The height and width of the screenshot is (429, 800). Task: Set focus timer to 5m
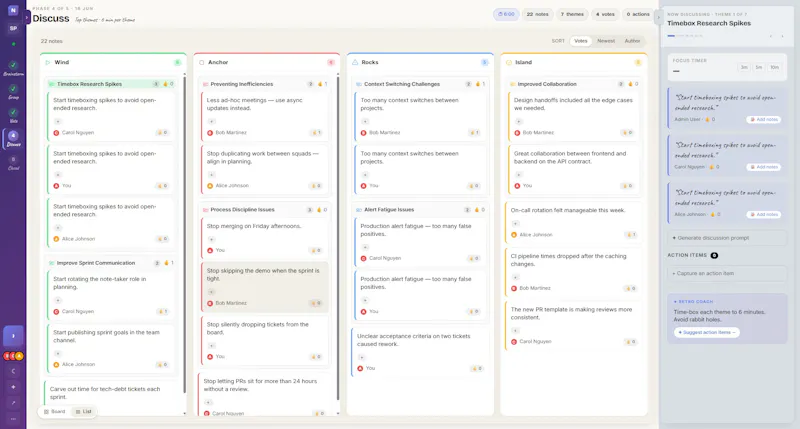759,67
